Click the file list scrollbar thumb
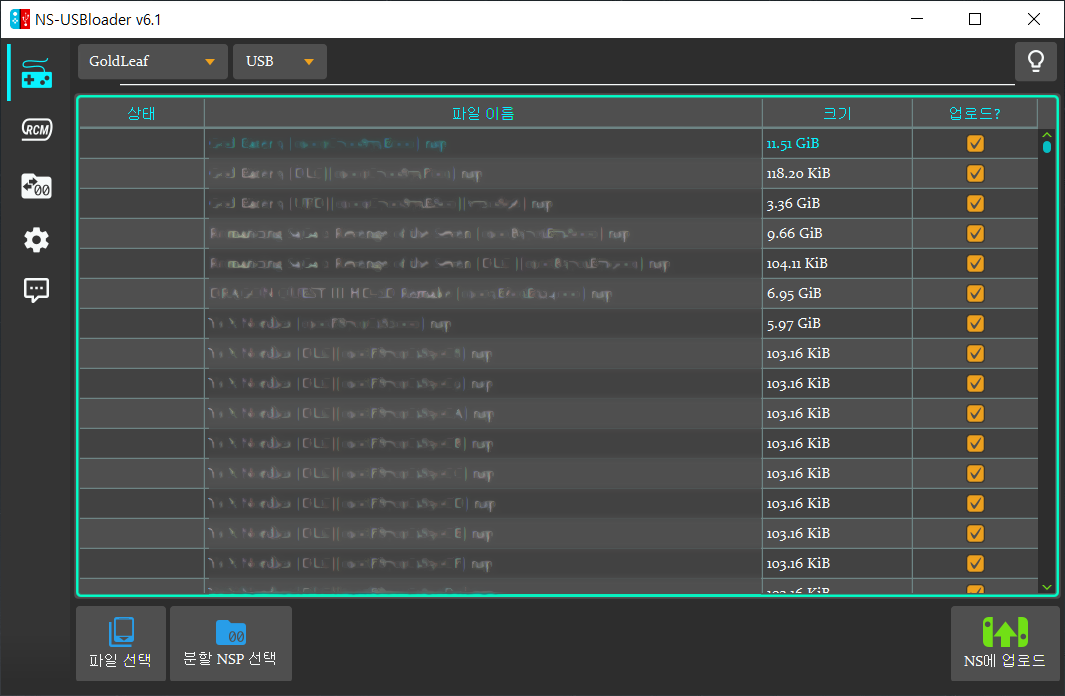 pos(1047,147)
